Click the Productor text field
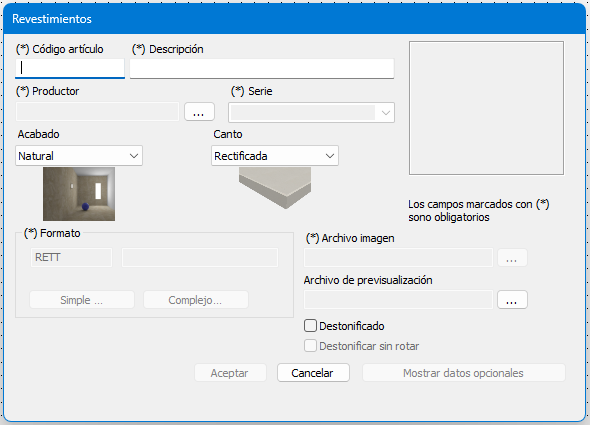This screenshot has height=425, width=590. pos(97,112)
